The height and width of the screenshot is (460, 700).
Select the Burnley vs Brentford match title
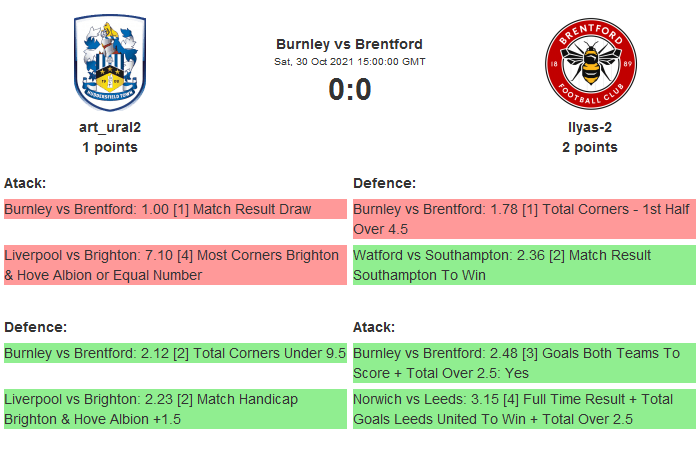[x=349, y=44]
